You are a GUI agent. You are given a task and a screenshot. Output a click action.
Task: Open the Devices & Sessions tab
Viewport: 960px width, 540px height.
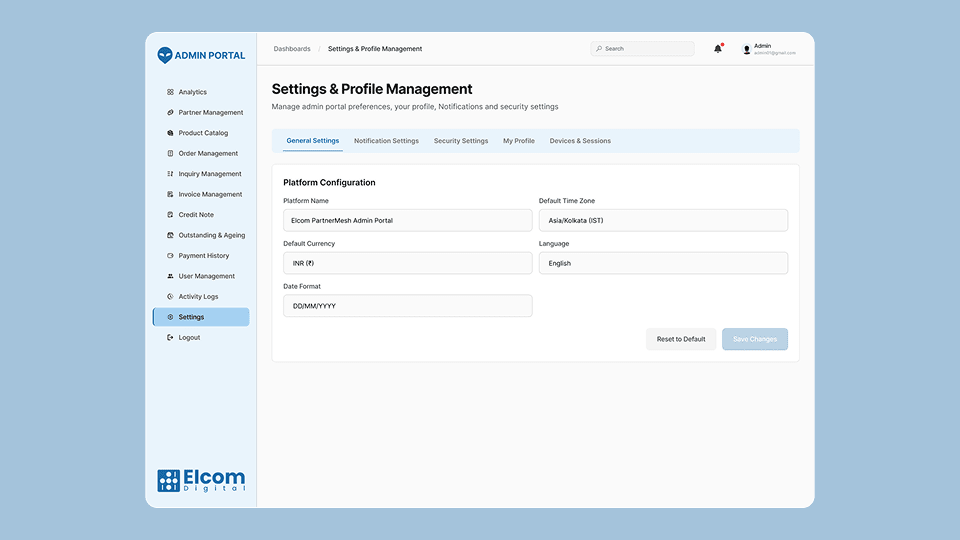[x=580, y=141]
